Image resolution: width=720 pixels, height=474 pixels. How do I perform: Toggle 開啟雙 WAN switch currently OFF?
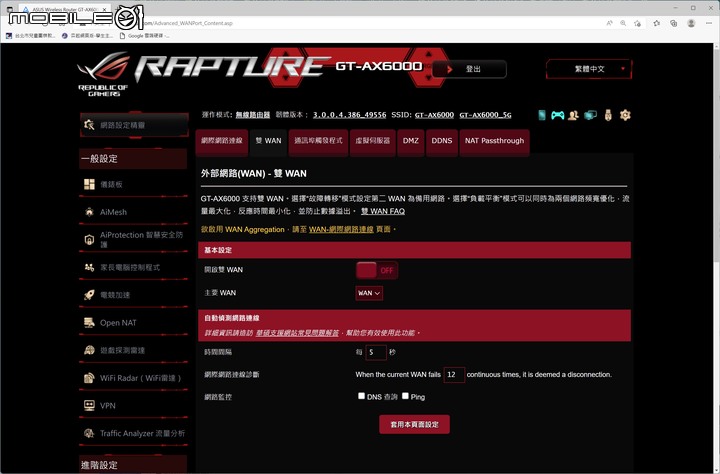point(377,271)
